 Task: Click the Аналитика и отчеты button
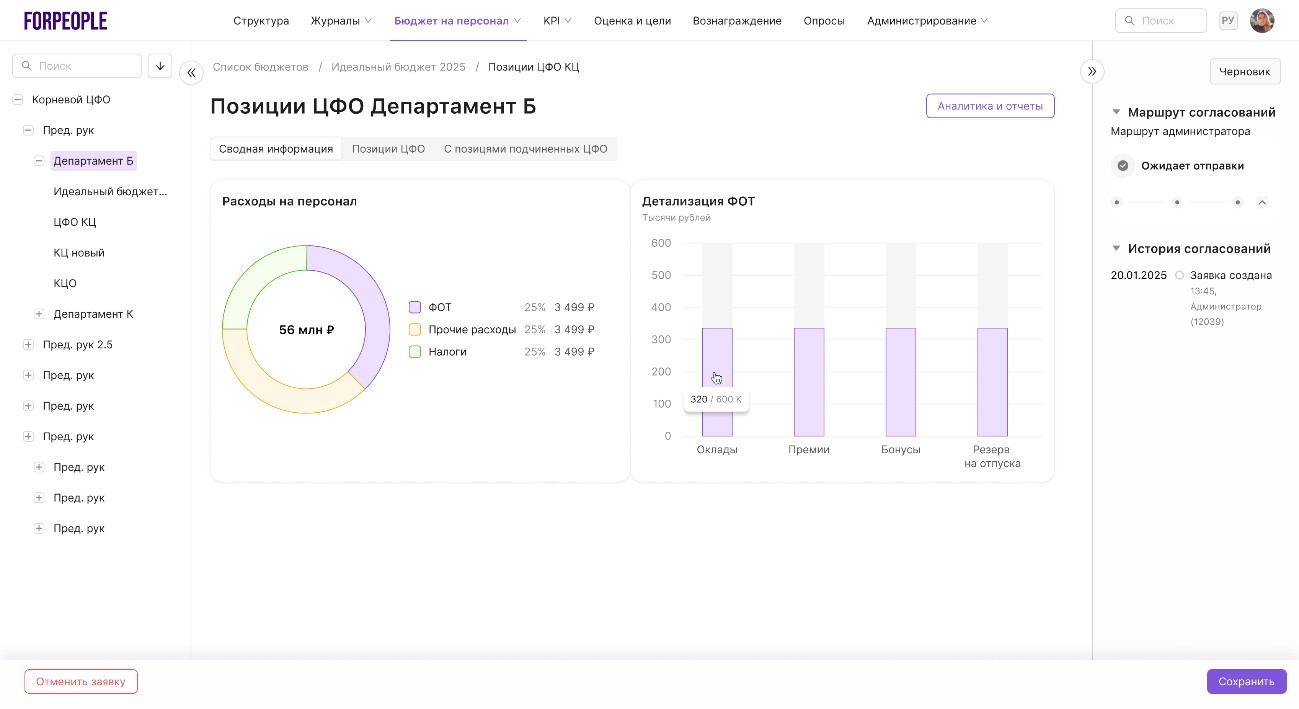[x=989, y=106]
